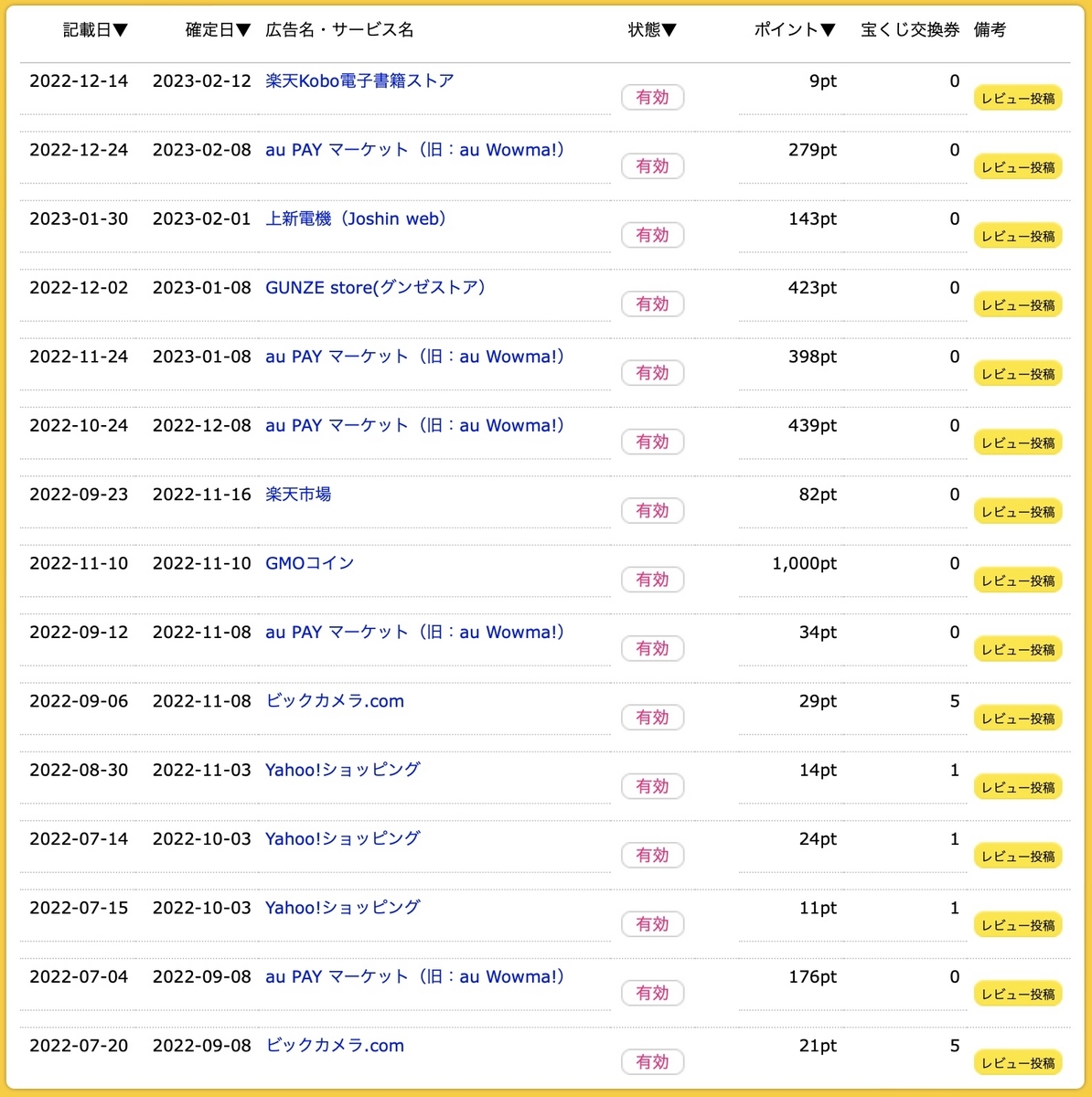Click 有効 status badge for GMOコイン row
Screen dimensions: 1092x1097
pyautogui.click(x=653, y=580)
